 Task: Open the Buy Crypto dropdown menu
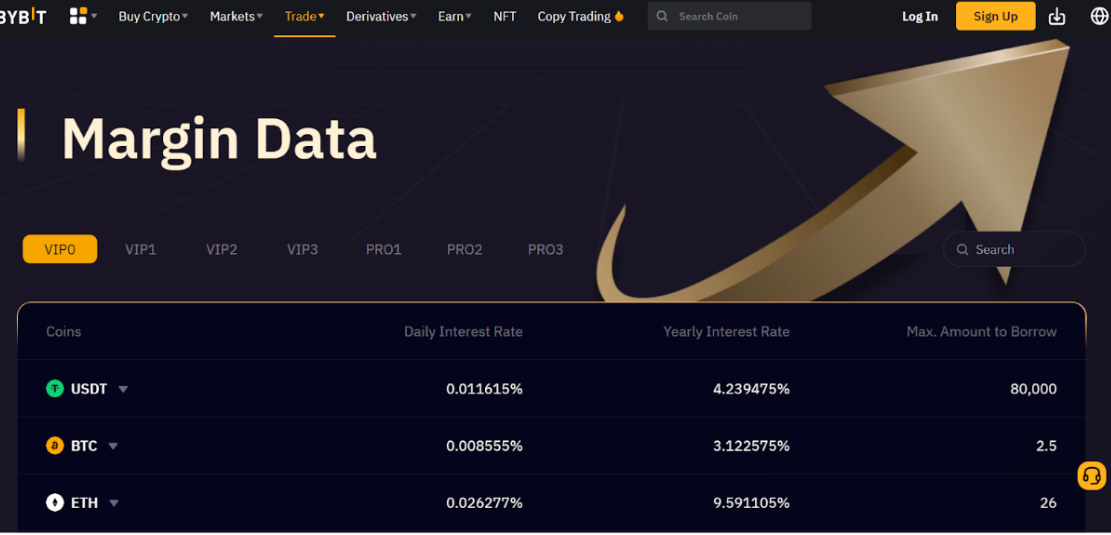click(153, 16)
